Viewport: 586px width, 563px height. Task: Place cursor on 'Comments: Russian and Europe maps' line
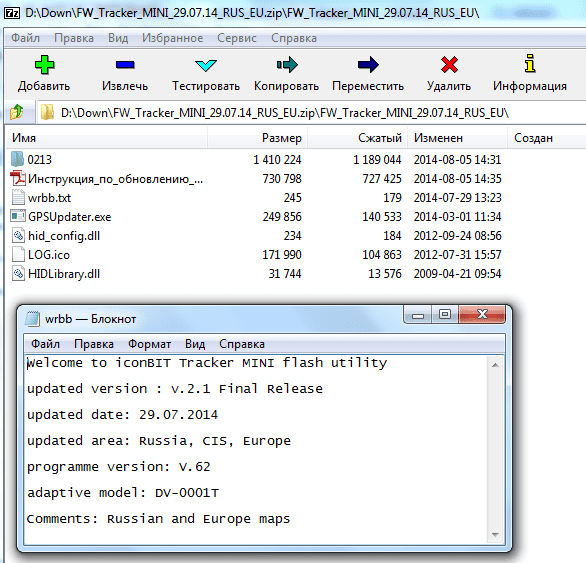coord(158,519)
